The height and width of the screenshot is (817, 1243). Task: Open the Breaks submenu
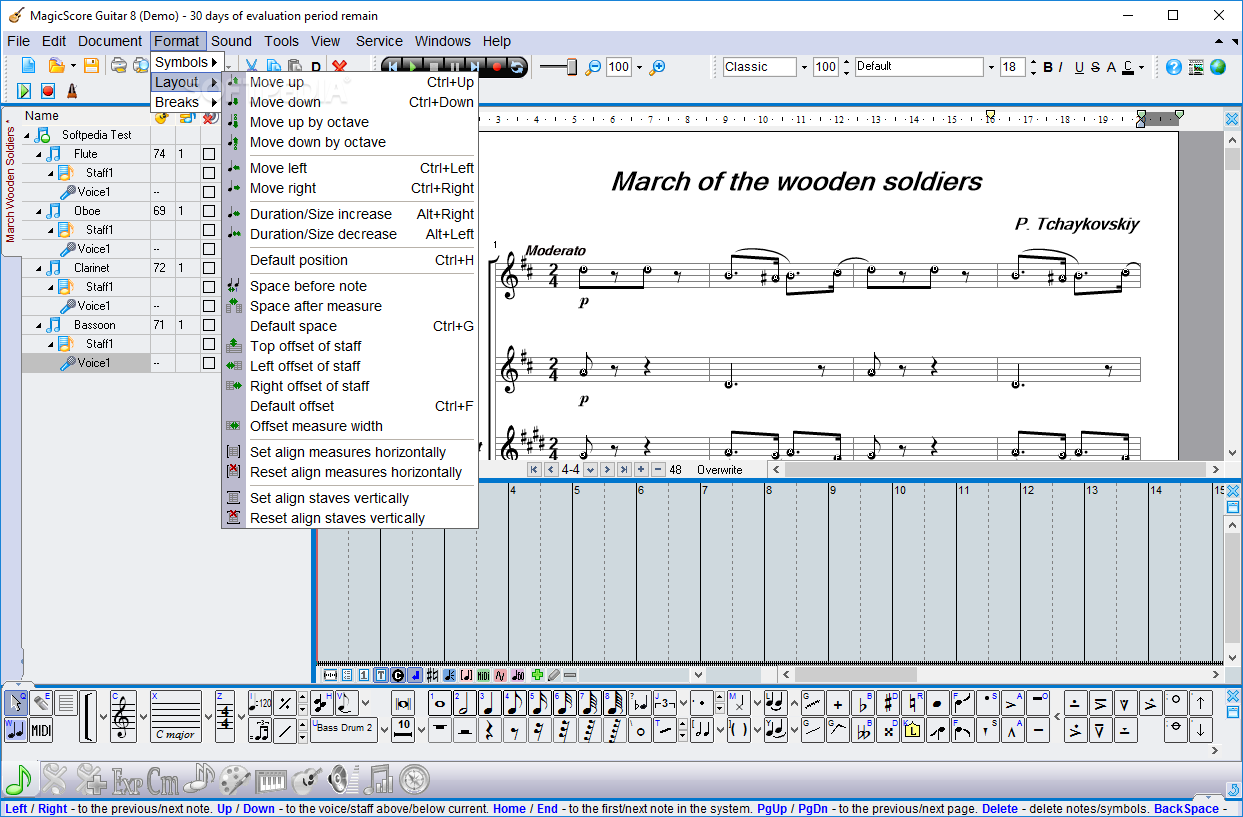pyautogui.click(x=186, y=102)
